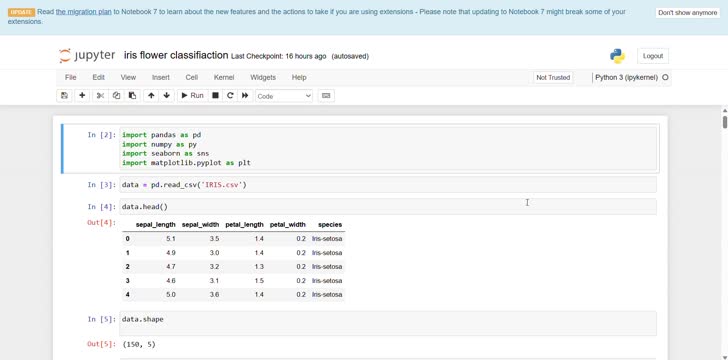The image size is (728, 360).
Task: Open the Kernel menu
Action: point(224,78)
